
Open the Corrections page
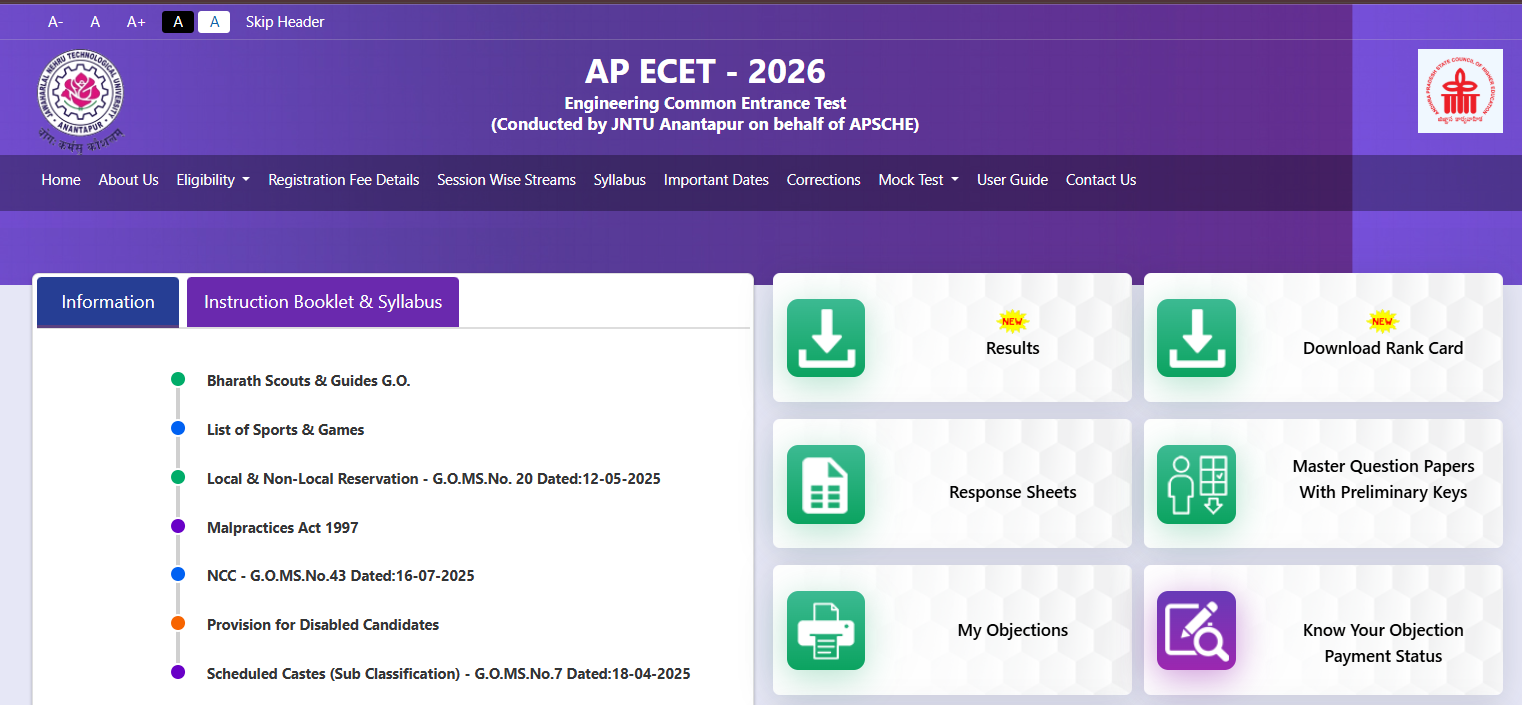[823, 180]
